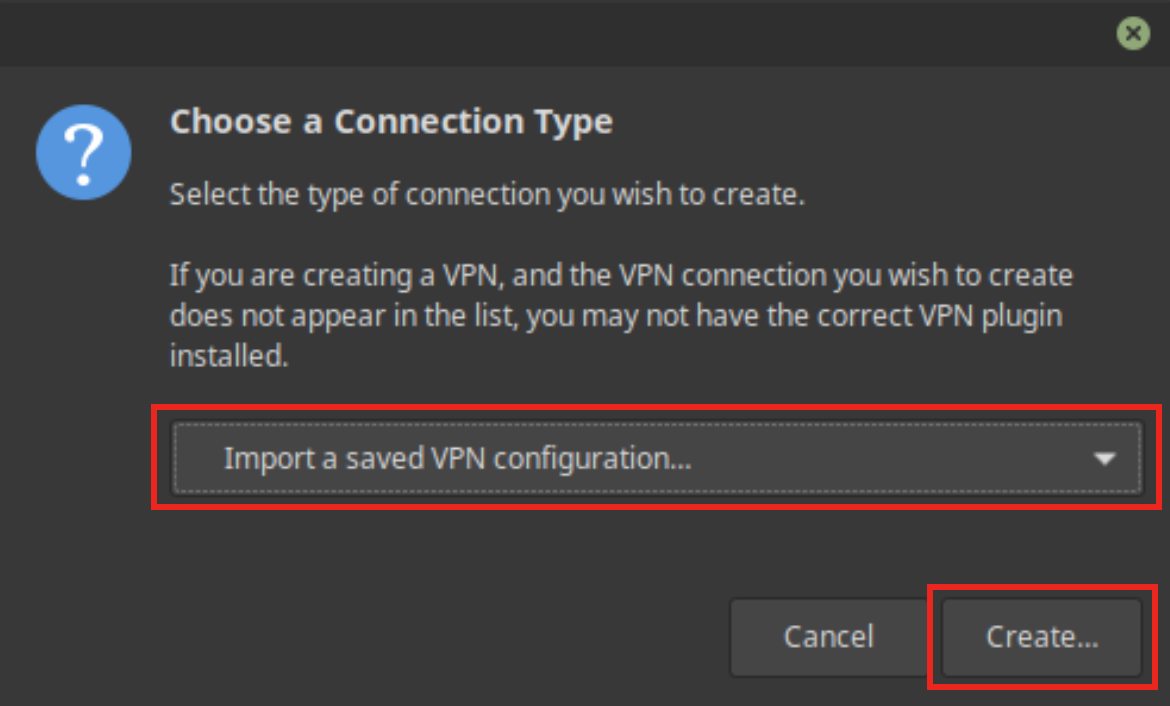Click the empty dark title bar
Image resolution: width=1170 pixels, height=706 pixels.
pyautogui.click(x=550, y=34)
